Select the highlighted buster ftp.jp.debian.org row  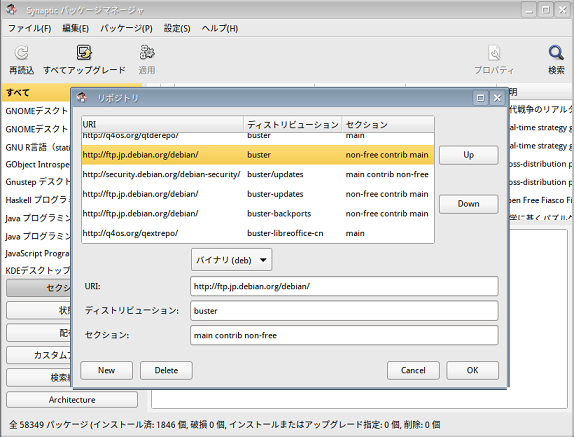tap(258, 155)
